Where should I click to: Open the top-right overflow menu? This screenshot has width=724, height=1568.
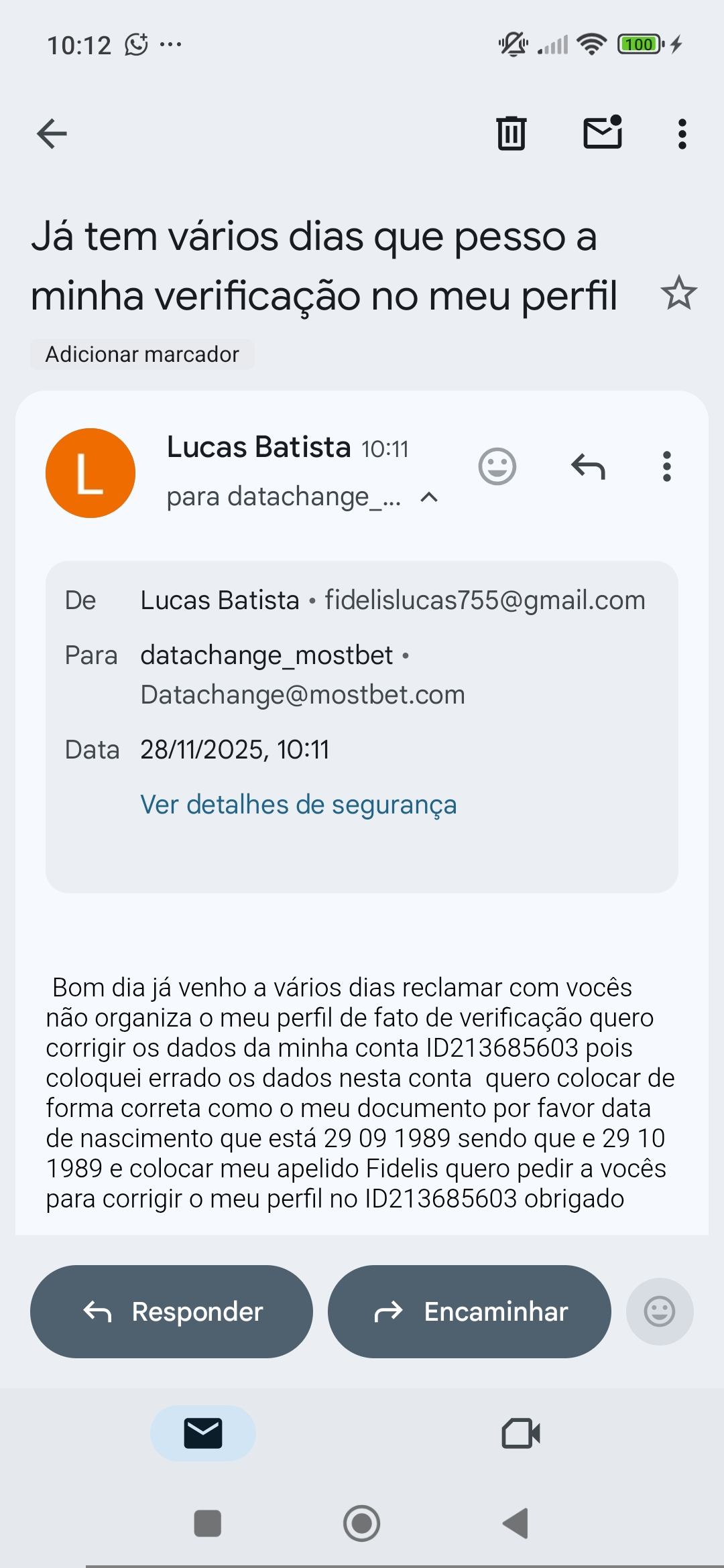(x=682, y=133)
